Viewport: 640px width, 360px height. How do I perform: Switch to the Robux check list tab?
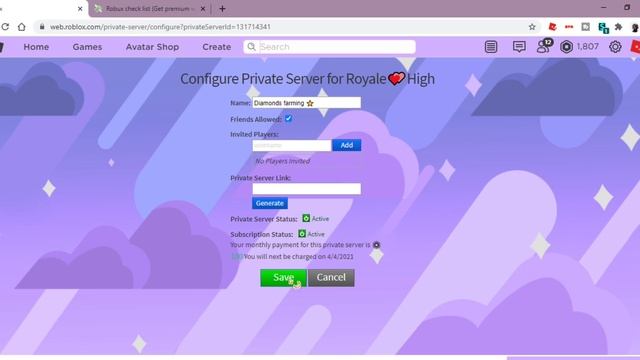pos(149,9)
